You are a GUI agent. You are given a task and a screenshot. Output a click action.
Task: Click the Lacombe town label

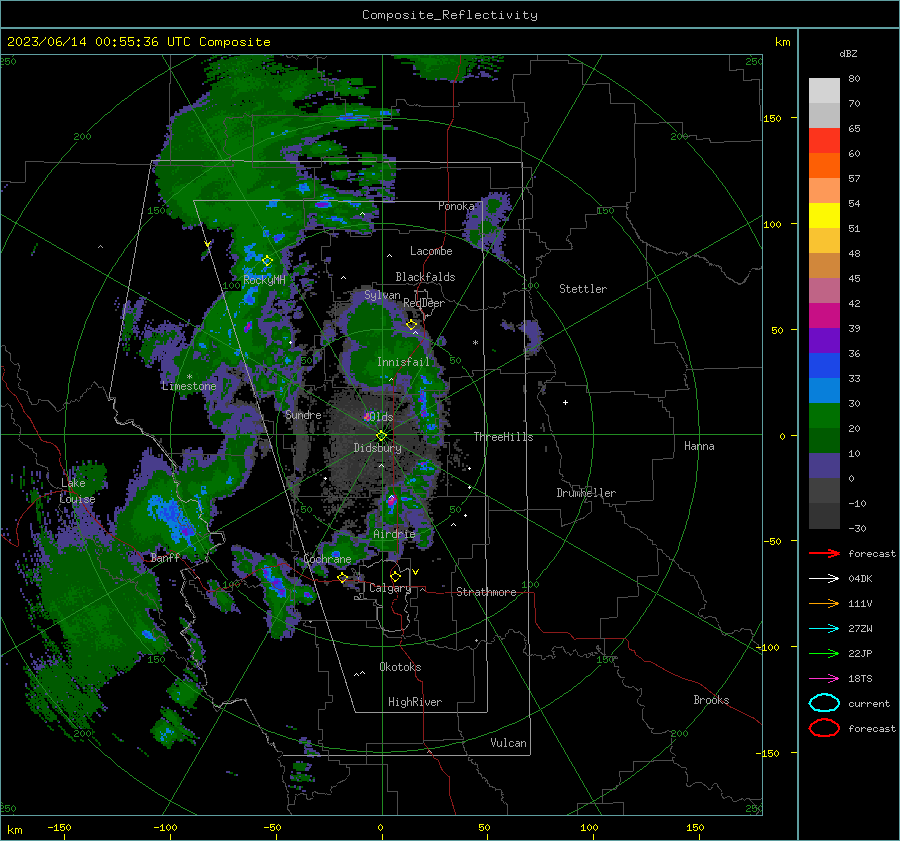[x=431, y=251]
